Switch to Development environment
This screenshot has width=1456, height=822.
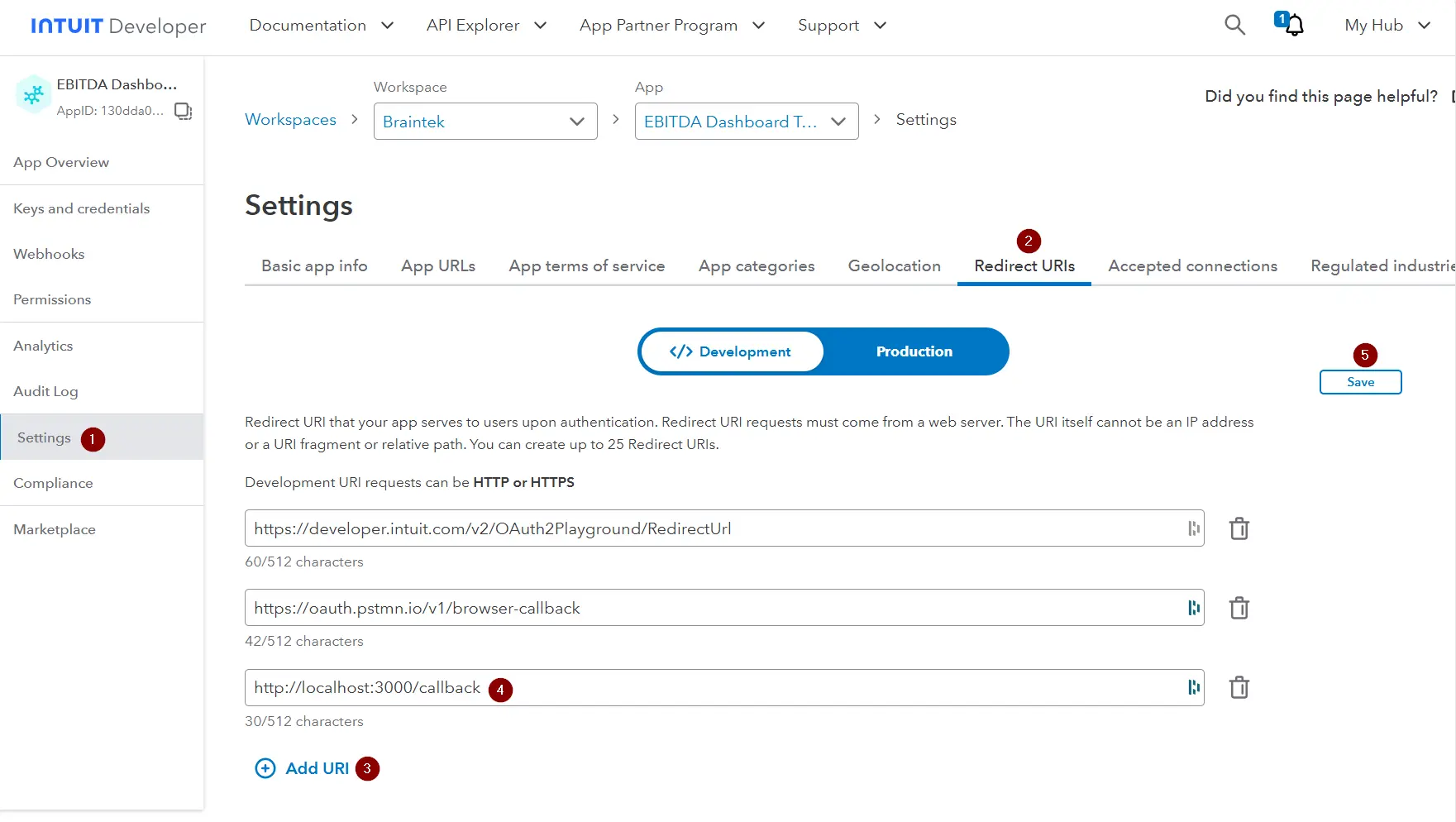point(732,351)
